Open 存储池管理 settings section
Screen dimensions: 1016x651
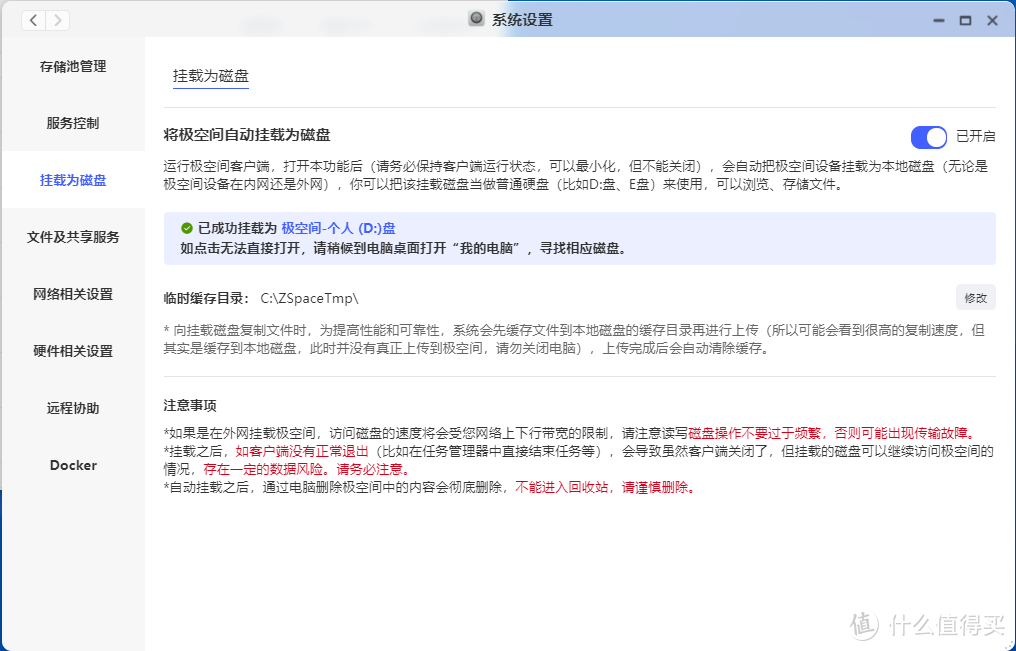pos(73,66)
